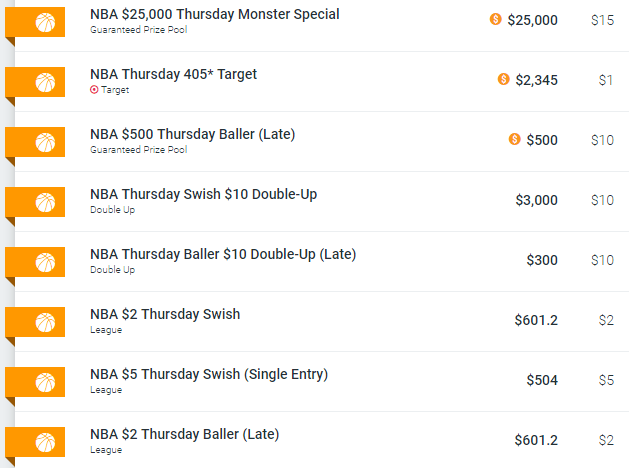Click the coin icon beside $500 prize
This screenshot has height=468, width=629.
click(x=514, y=139)
